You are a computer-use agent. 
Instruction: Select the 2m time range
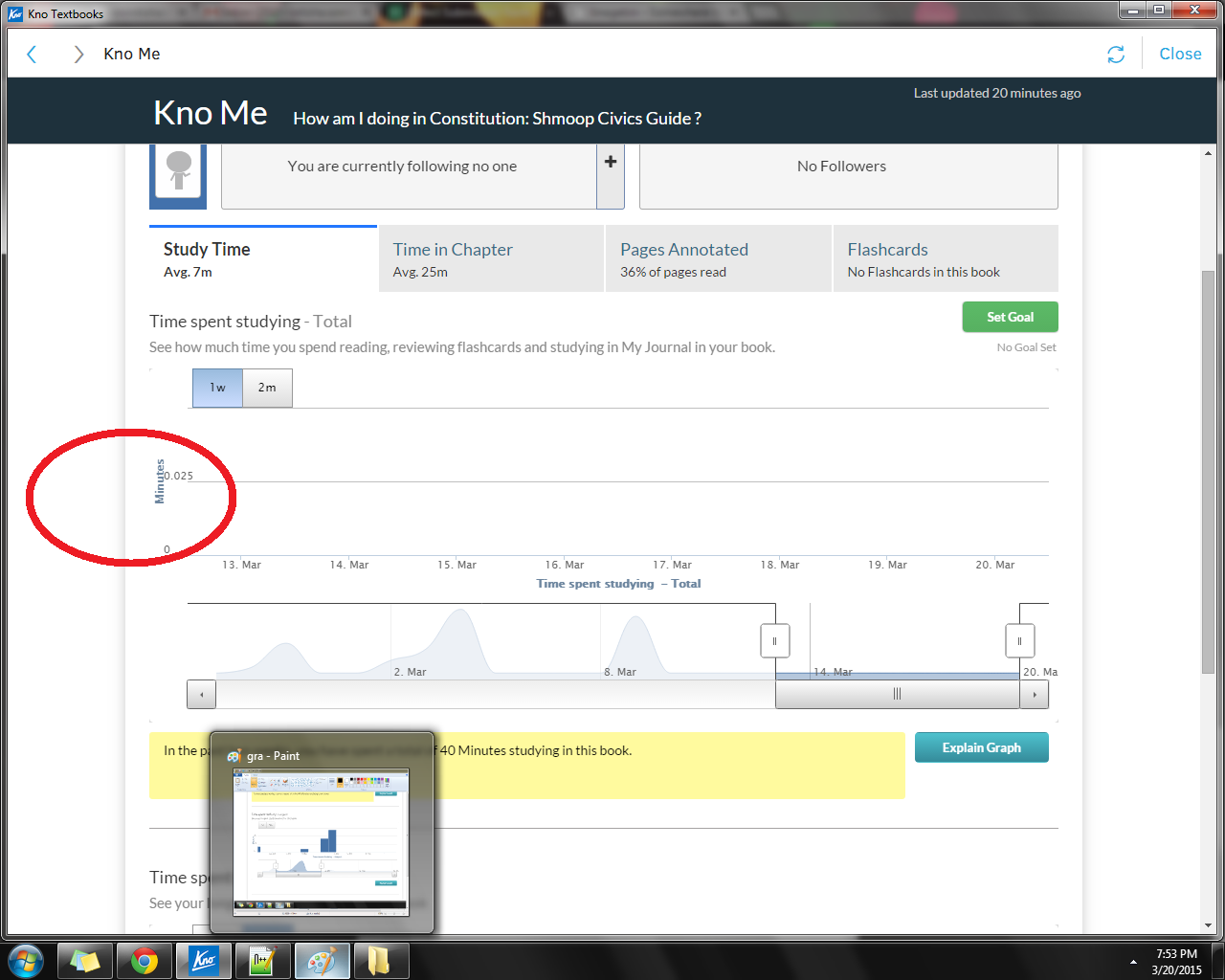(267, 388)
